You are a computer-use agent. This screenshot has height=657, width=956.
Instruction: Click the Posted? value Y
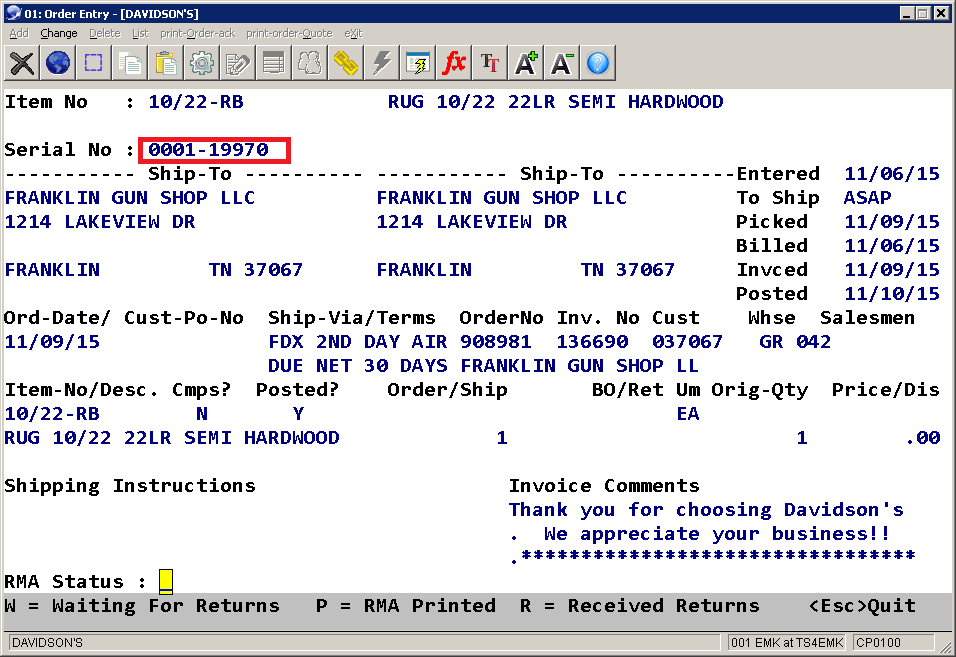click(298, 414)
